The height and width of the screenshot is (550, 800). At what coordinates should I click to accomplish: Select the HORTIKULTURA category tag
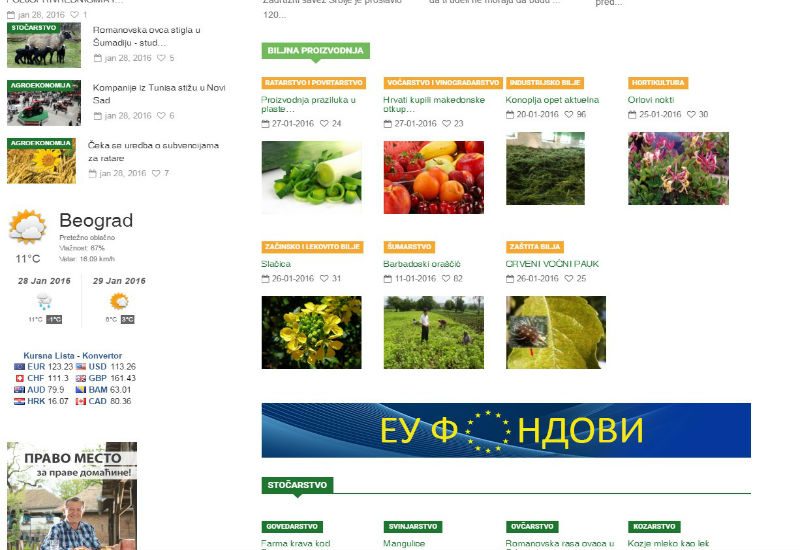pos(658,83)
